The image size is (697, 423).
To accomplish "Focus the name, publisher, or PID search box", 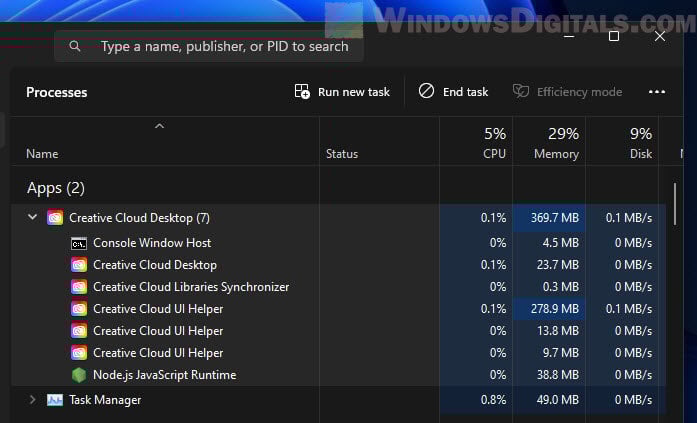I will [x=209, y=46].
